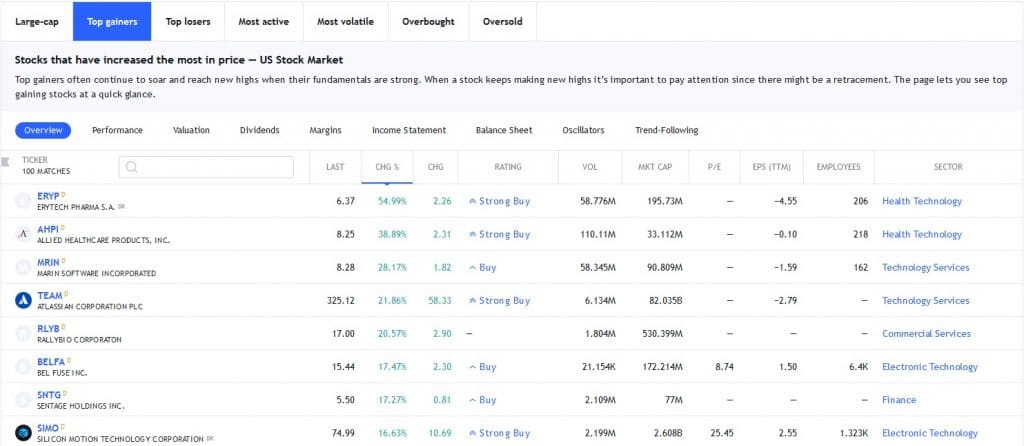Open the BELFA ticker link
Image resolution: width=1024 pixels, height=446 pixels.
(x=51, y=362)
